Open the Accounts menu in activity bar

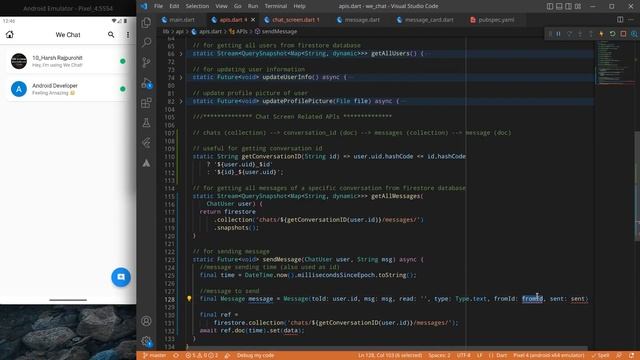pyautogui.click(x=146, y=321)
